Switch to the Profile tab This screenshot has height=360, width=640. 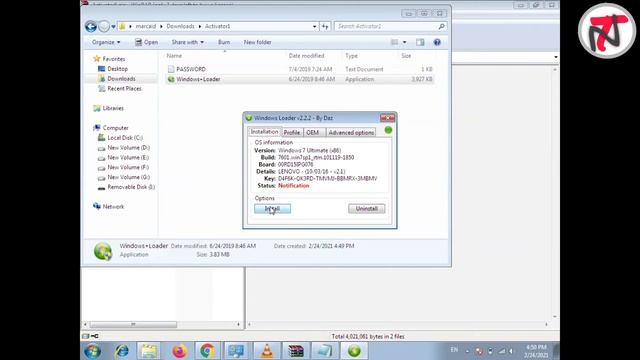(x=292, y=132)
